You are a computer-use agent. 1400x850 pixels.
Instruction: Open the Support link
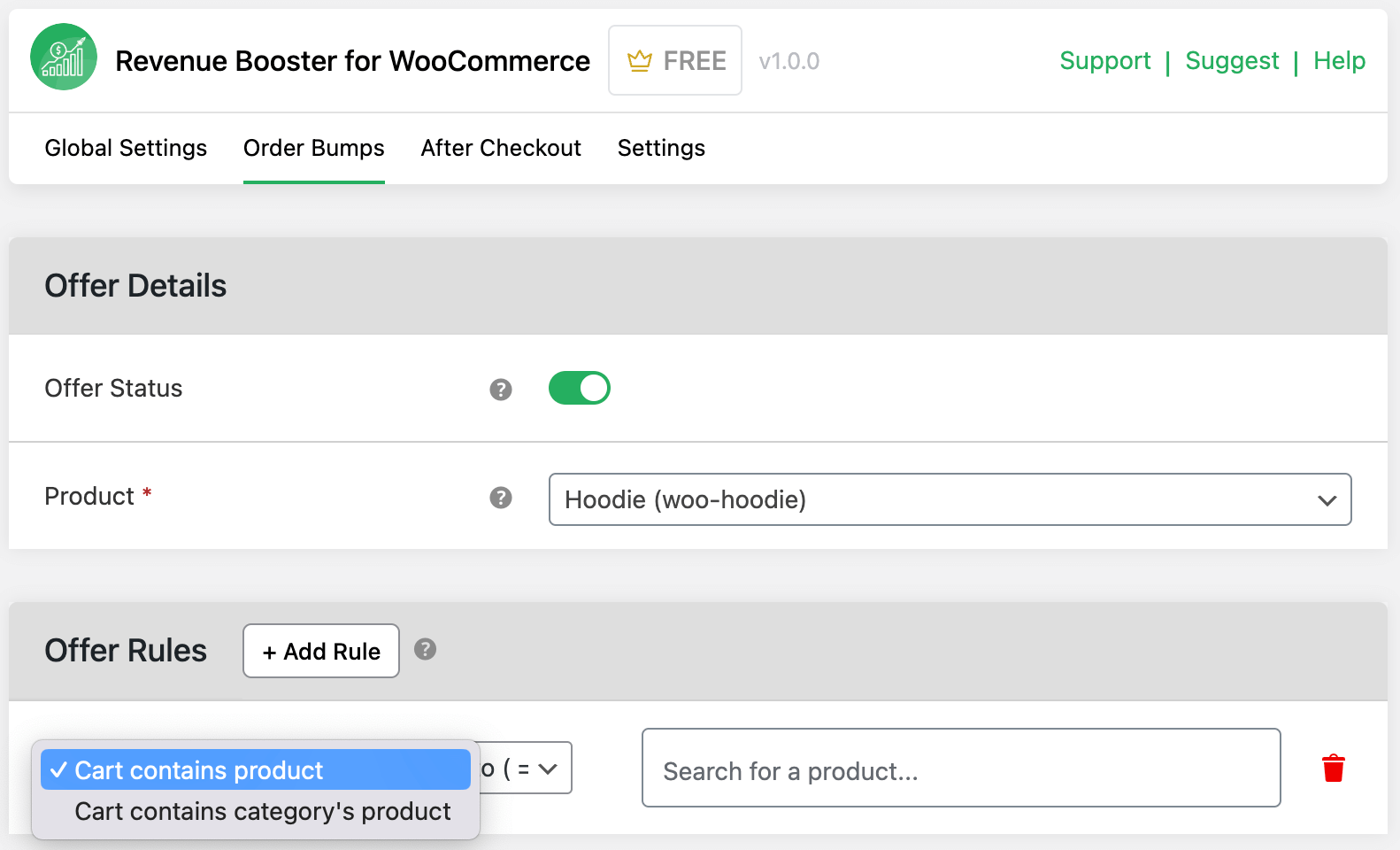[x=1105, y=60]
